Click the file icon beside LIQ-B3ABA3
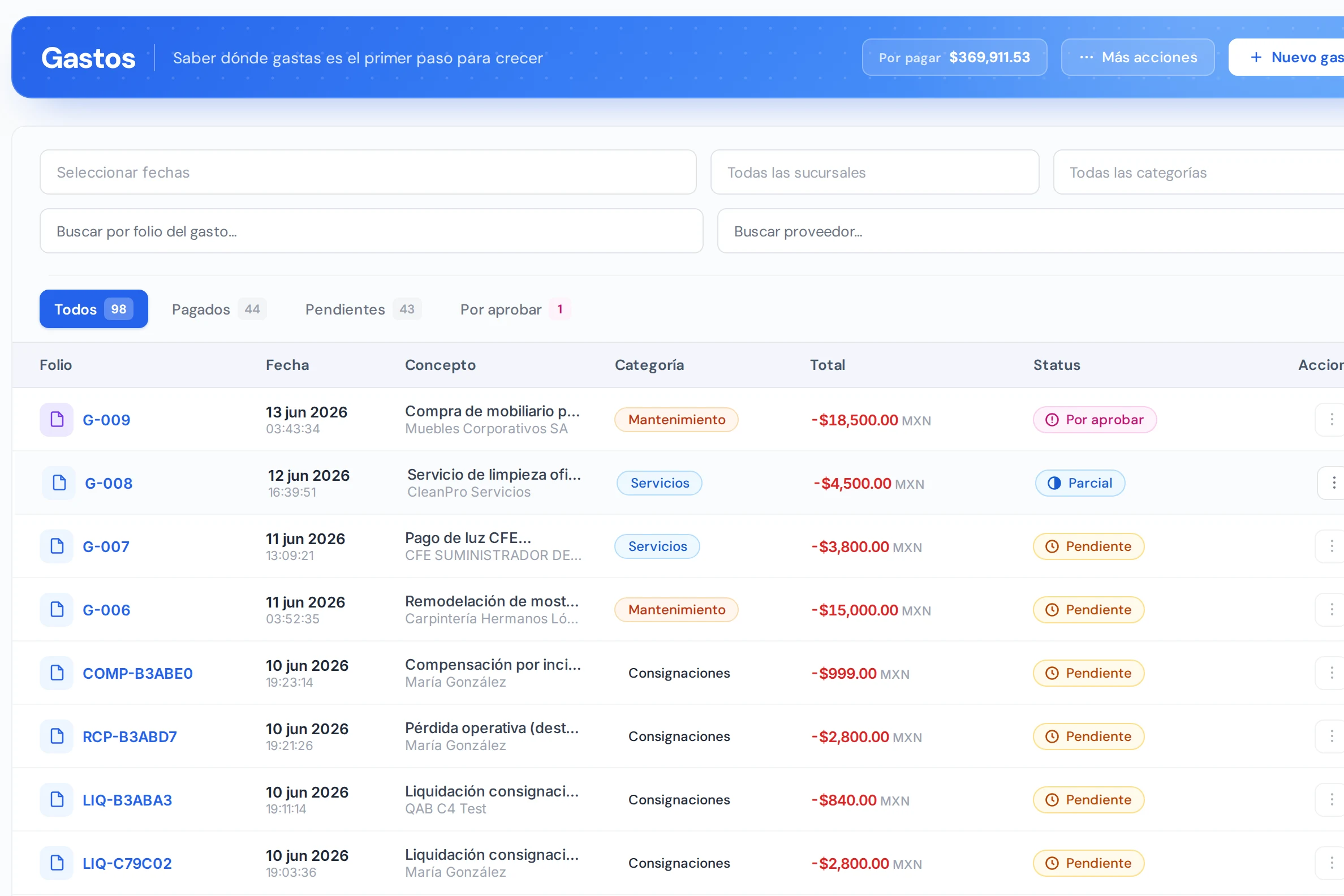1344x896 pixels. tap(57, 799)
